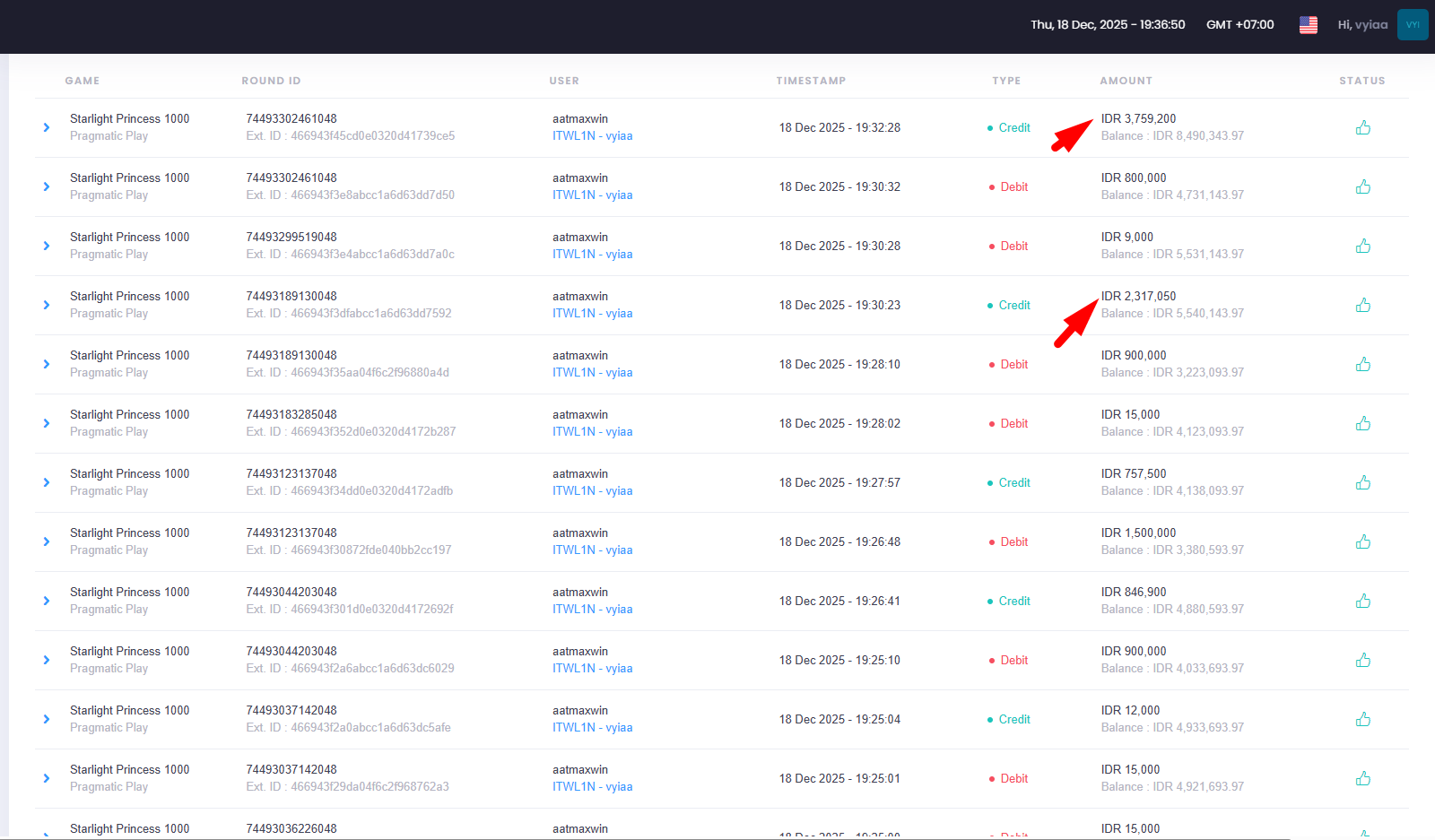1435x840 pixels.
Task: Click thumbs-up status icon for 19:30:23 row
Action: pyautogui.click(x=1363, y=305)
